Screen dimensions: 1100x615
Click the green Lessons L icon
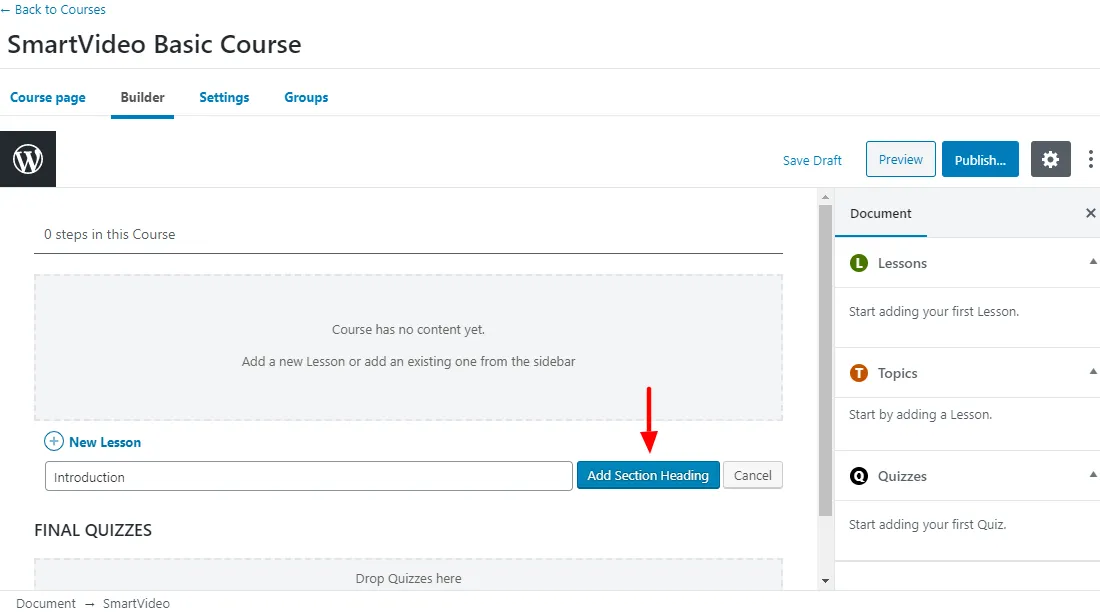(x=859, y=263)
